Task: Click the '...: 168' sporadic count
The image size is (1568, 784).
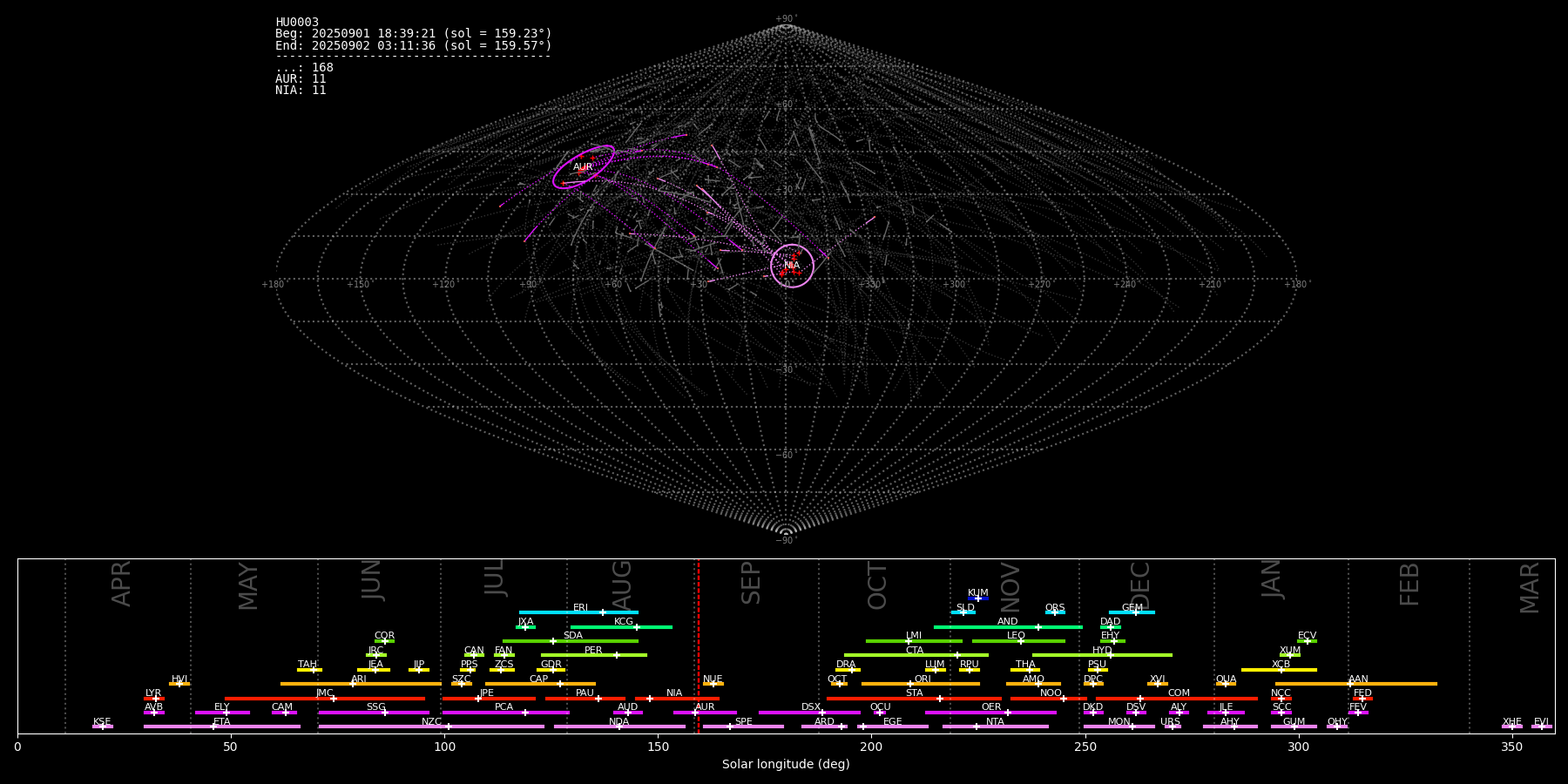Action: (x=304, y=68)
